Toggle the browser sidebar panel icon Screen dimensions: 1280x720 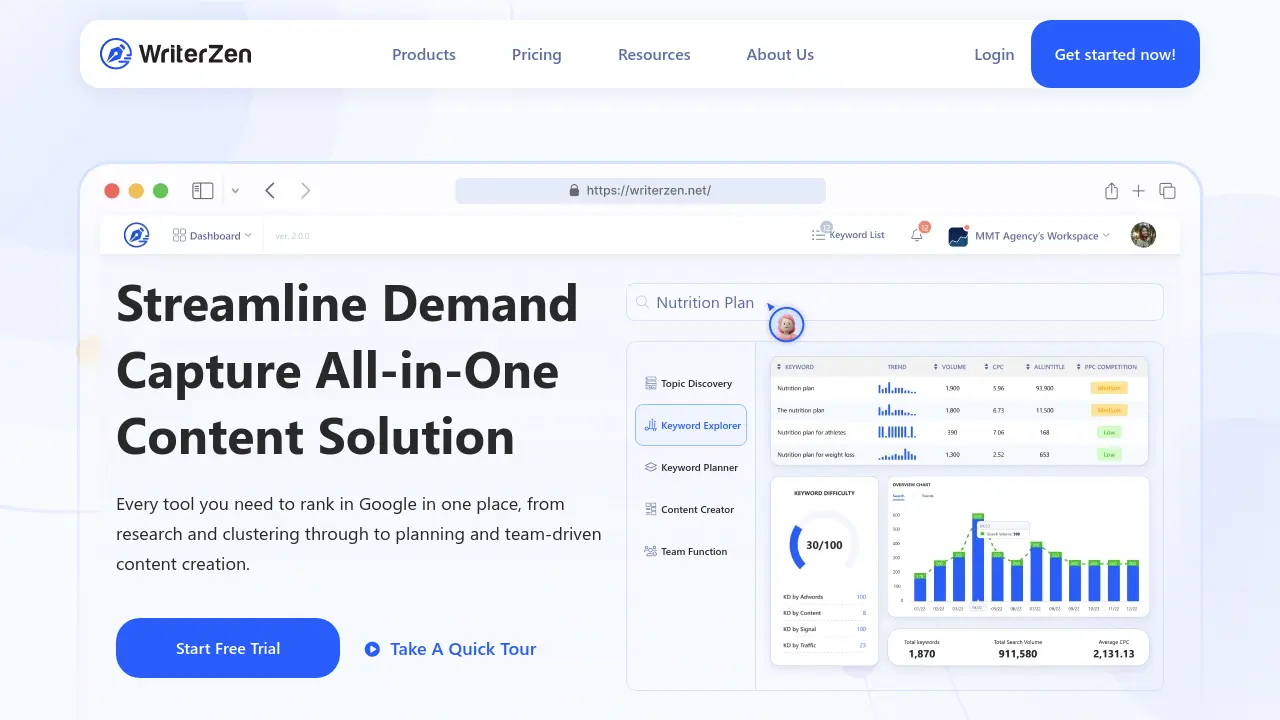click(x=203, y=190)
